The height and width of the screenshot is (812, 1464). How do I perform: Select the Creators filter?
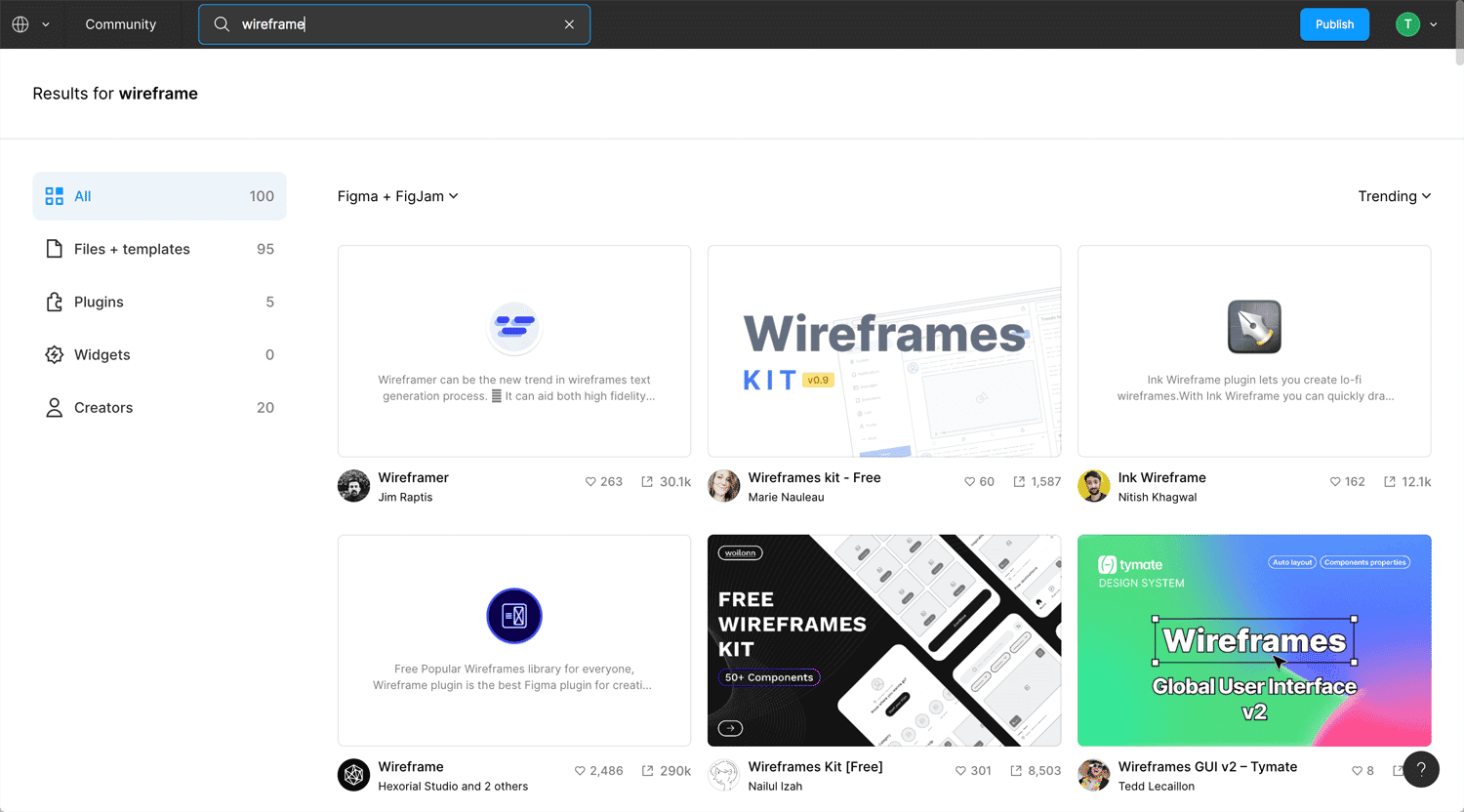(x=159, y=407)
